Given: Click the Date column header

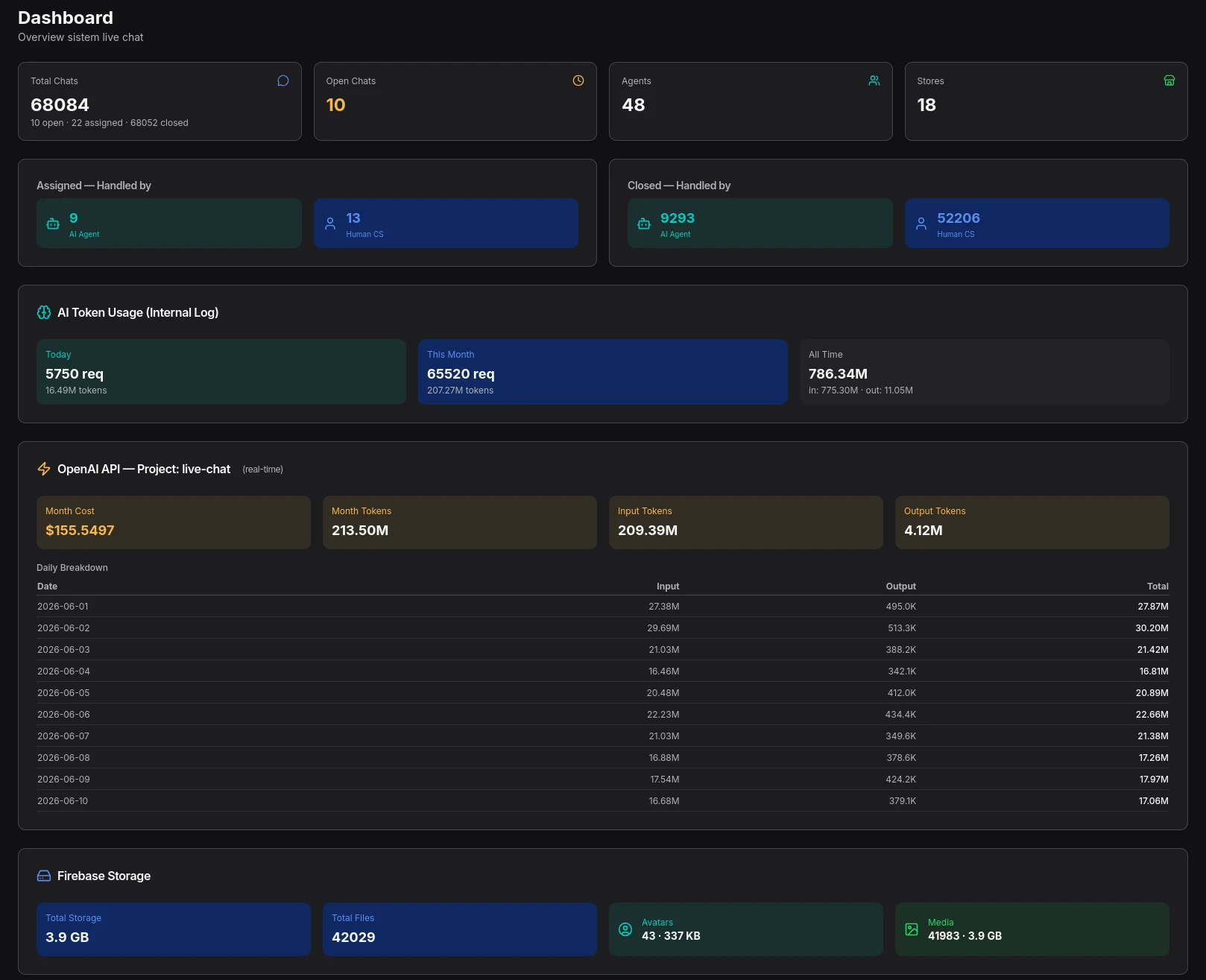Looking at the screenshot, I should coord(47,587).
